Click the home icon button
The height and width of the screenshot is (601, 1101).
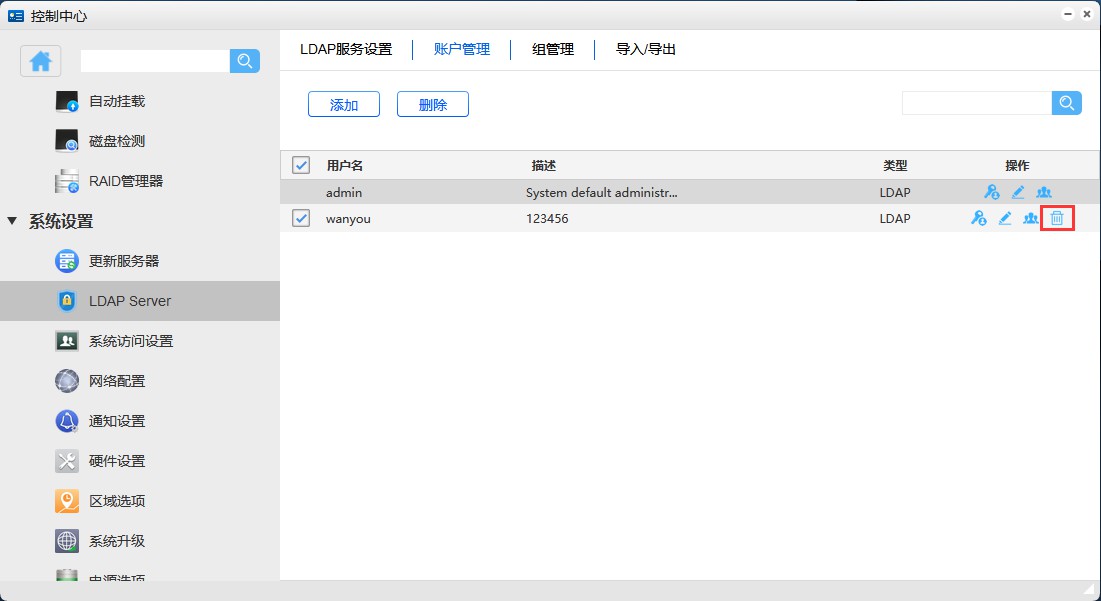point(41,61)
